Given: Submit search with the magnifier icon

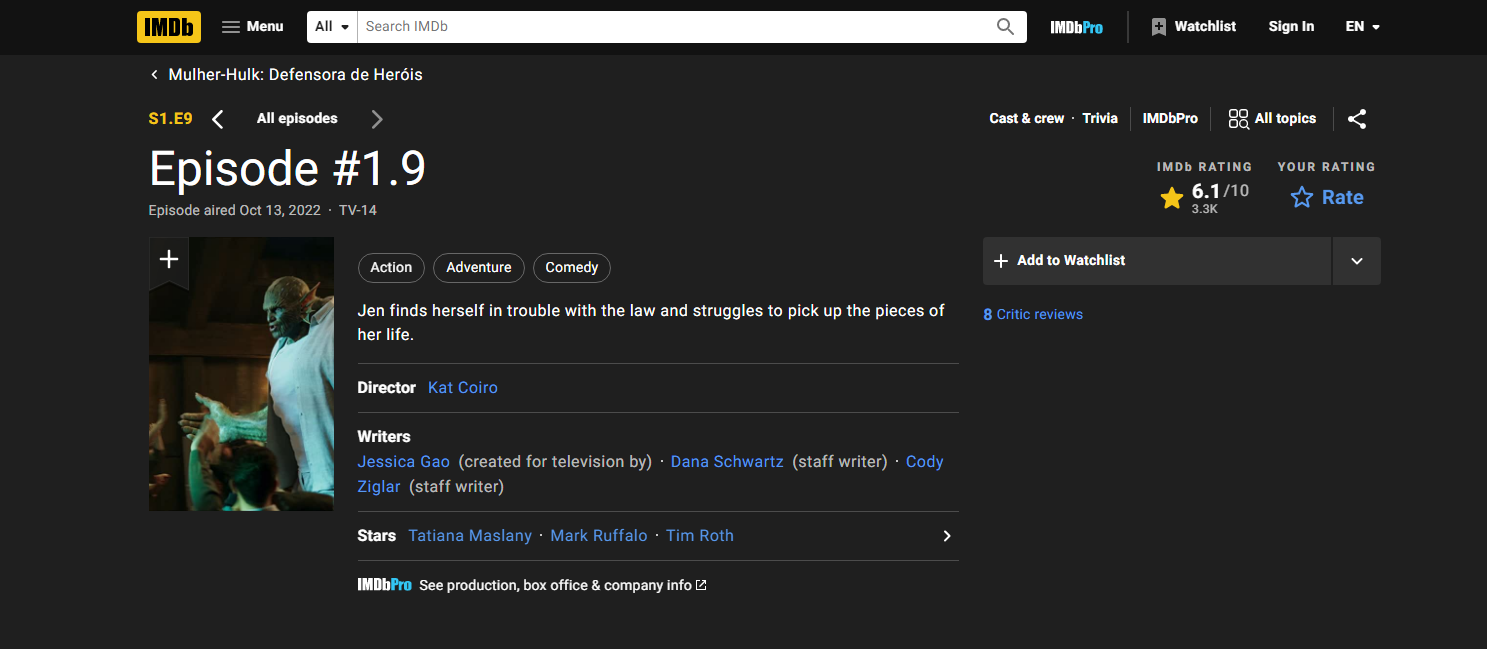Looking at the screenshot, I should pos(1006,27).
